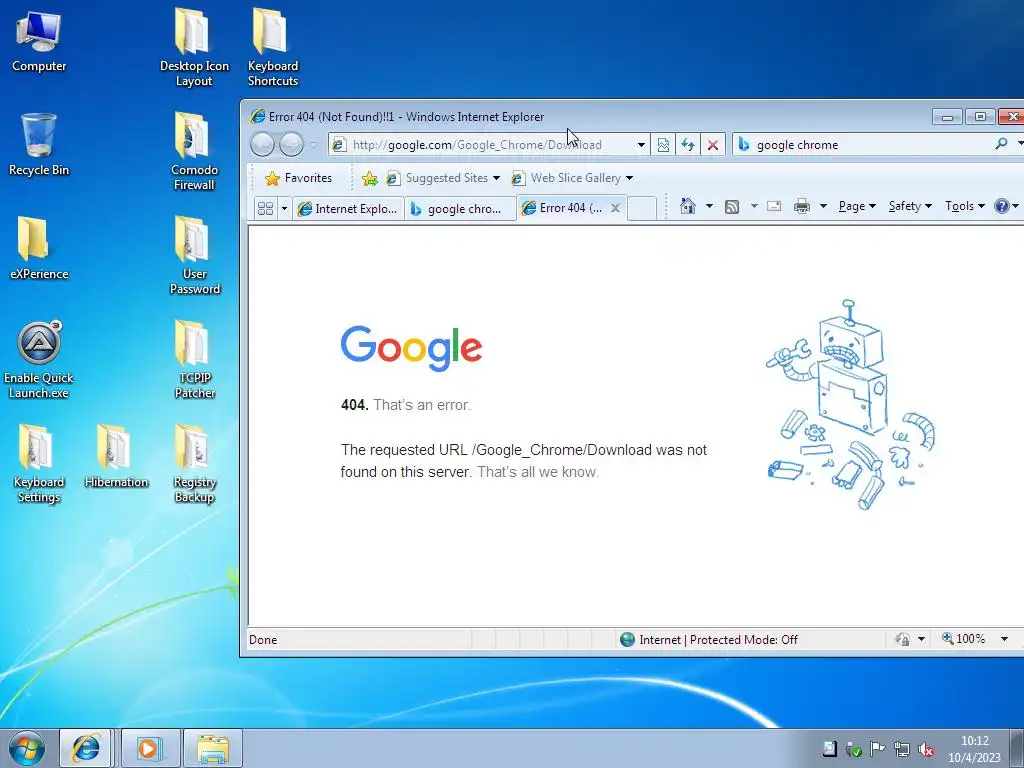Click the Read Mail icon
Screen dimensions: 1024x768
click(774, 206)
